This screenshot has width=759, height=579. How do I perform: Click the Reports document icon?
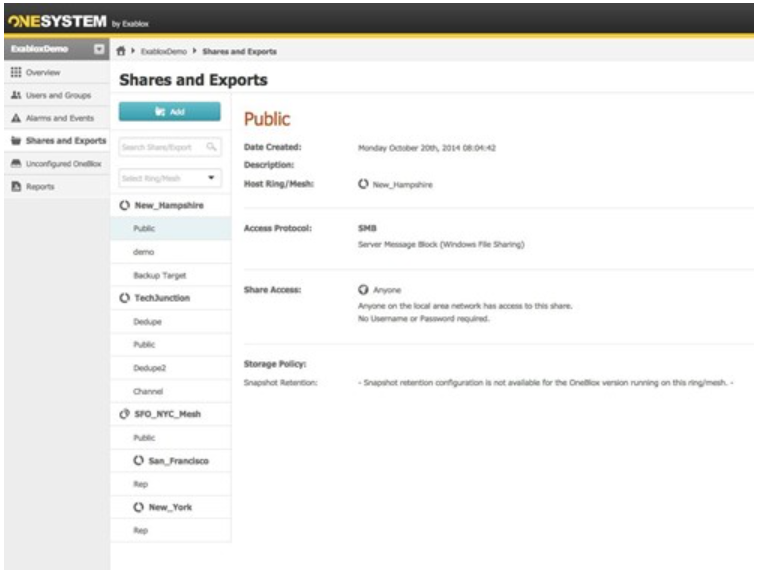[16, 186]
